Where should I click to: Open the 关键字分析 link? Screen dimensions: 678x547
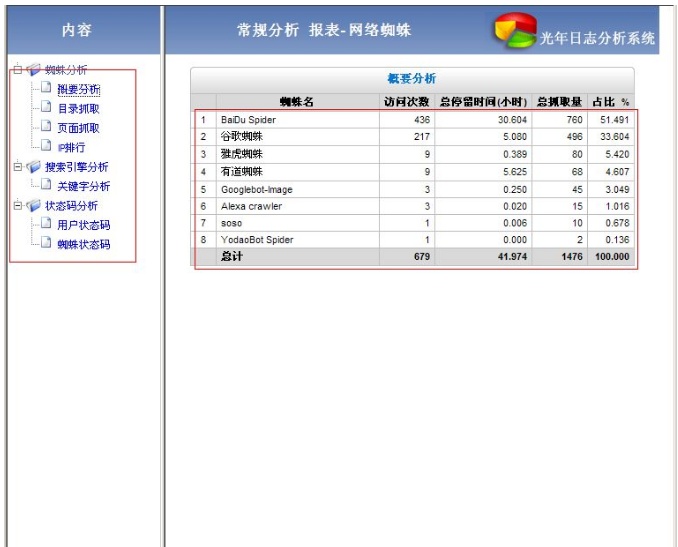point(83,187)
